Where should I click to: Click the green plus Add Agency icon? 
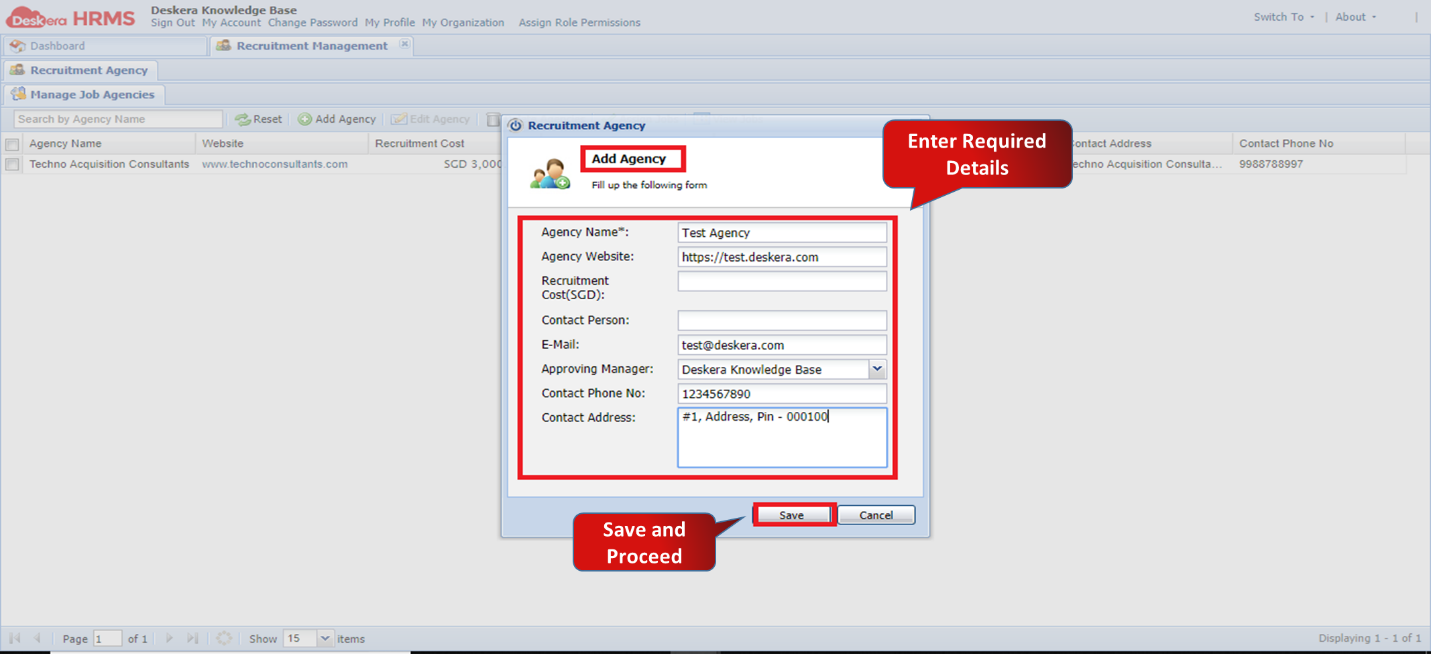(305, 119)
